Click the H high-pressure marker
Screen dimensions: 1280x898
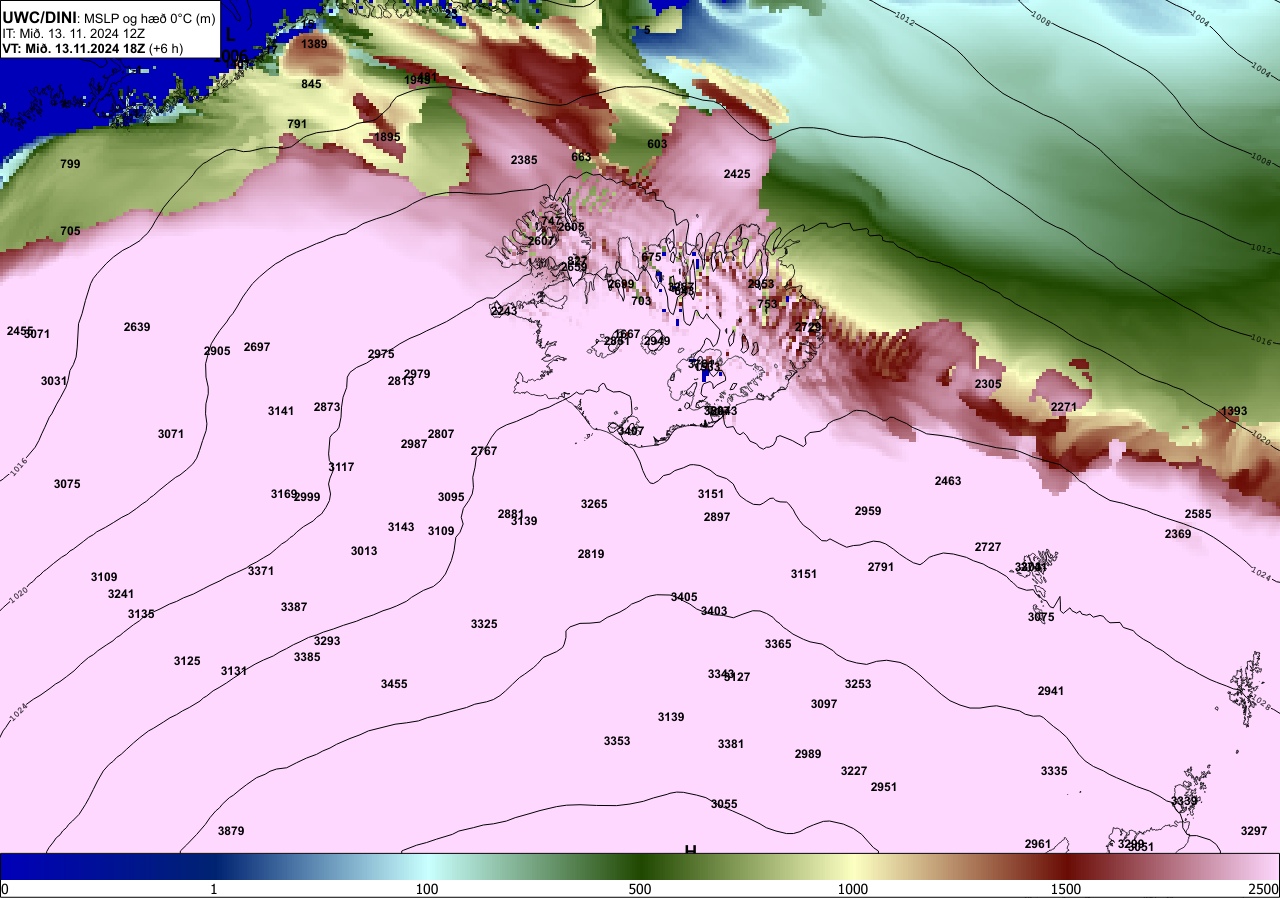click(x=690, y=850)
